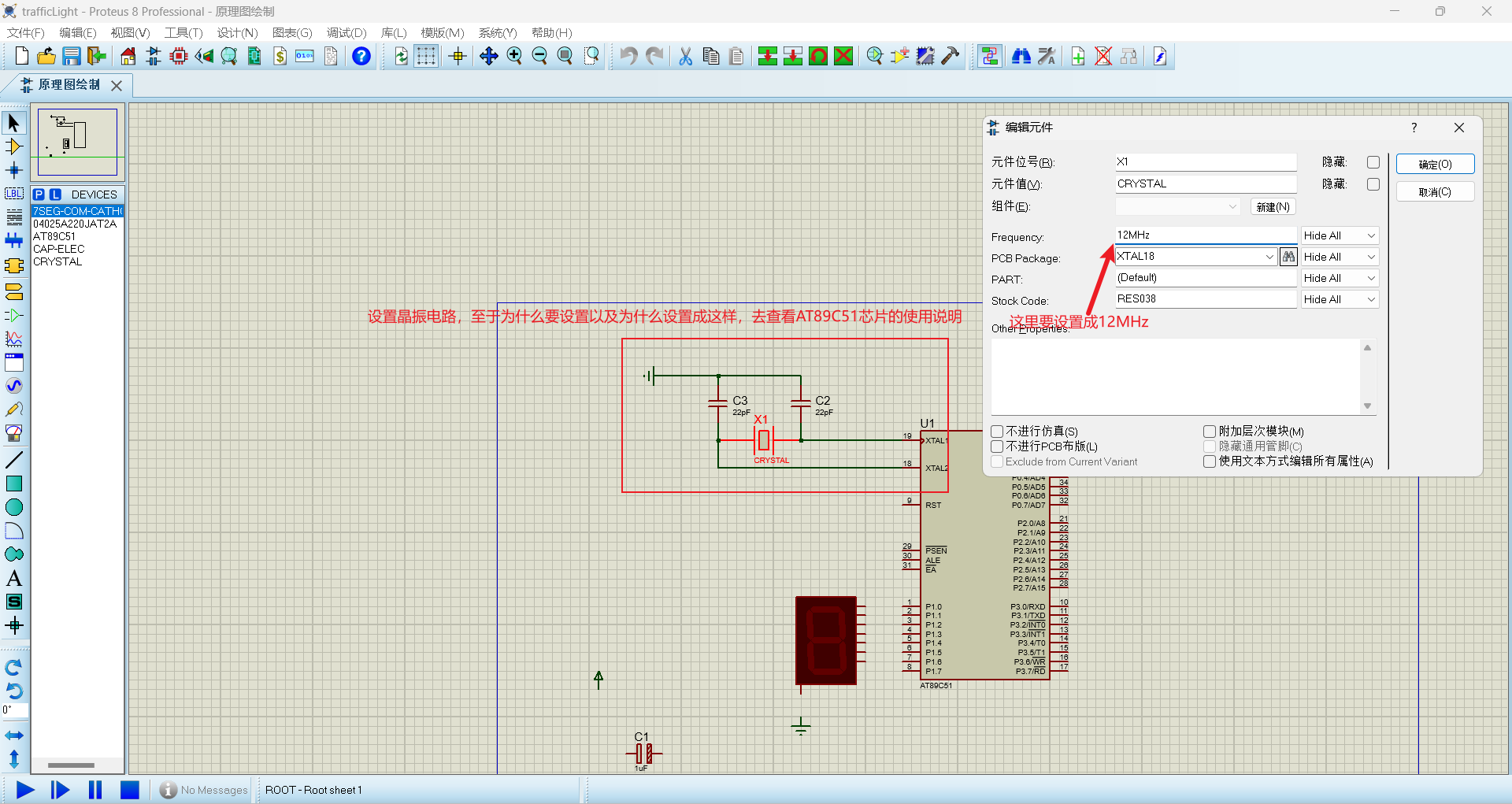Screen dimensions: 1512x804
Task: Click the Redo arrow icon
Action: pyautogui.click(x=654, y=56)
